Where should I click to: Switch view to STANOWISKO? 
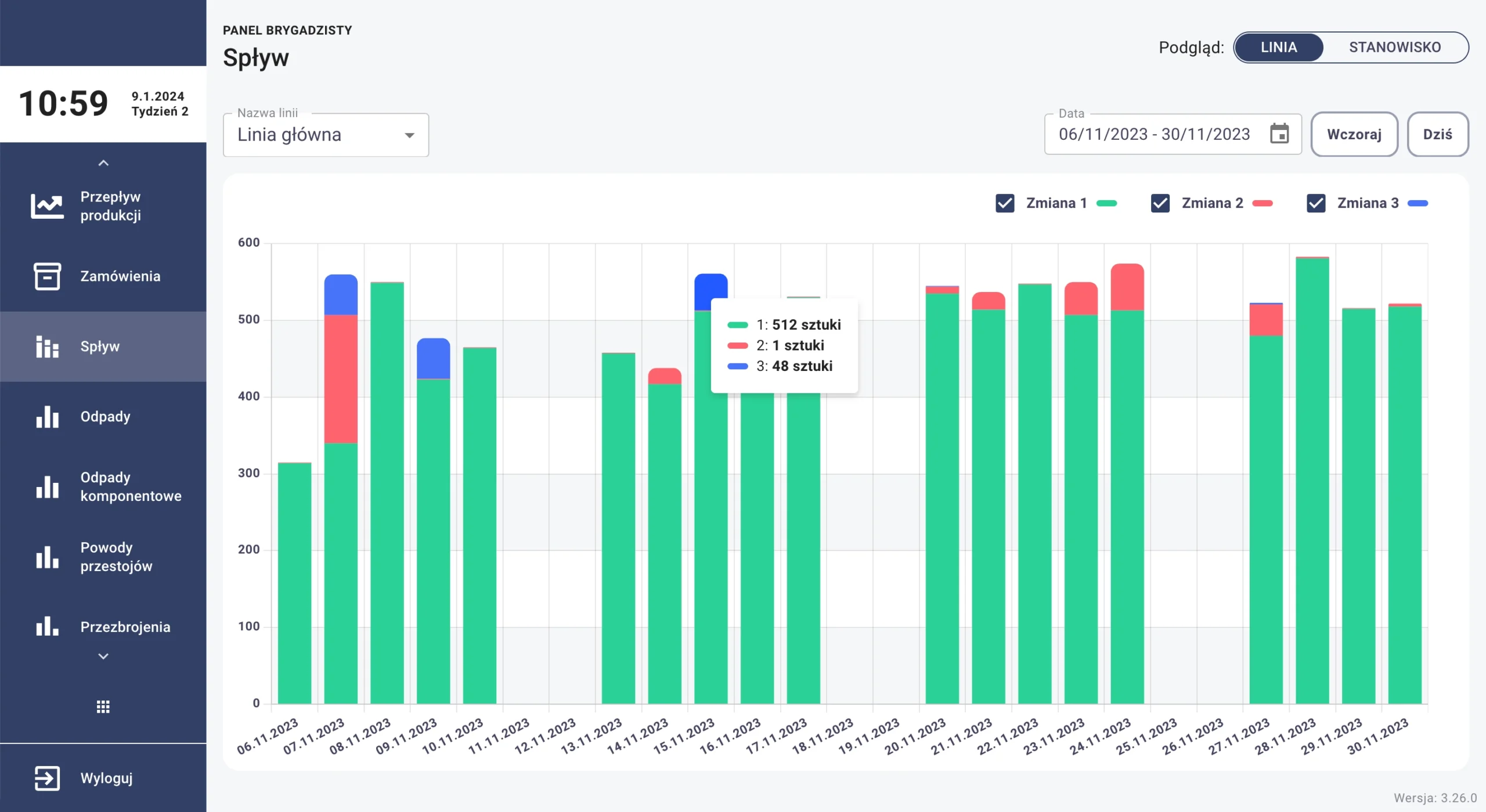(x=1394, y=47)
